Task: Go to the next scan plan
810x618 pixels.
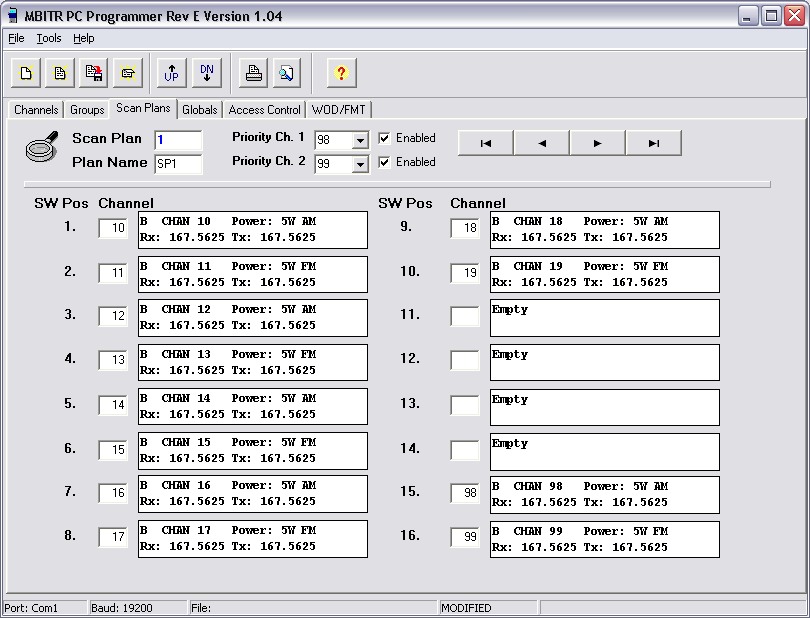Action: point(598,143)
